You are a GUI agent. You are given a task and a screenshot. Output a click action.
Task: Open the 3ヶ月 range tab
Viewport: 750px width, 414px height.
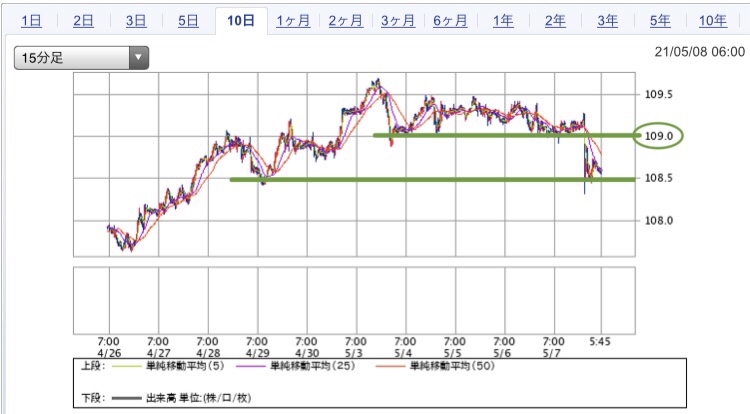(x=398, y=21)
